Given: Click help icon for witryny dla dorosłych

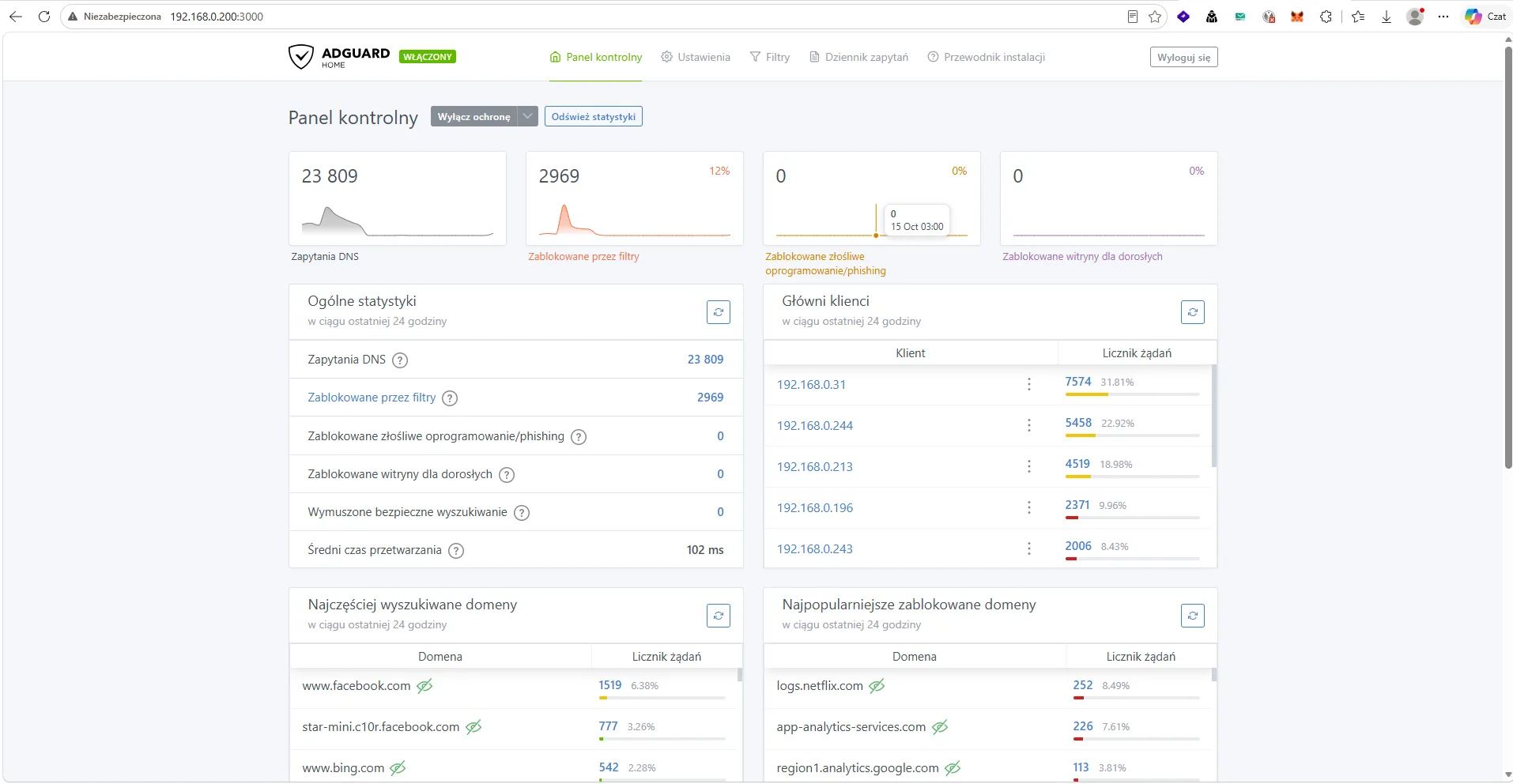Looking at the screenshot, I should 507,475.
